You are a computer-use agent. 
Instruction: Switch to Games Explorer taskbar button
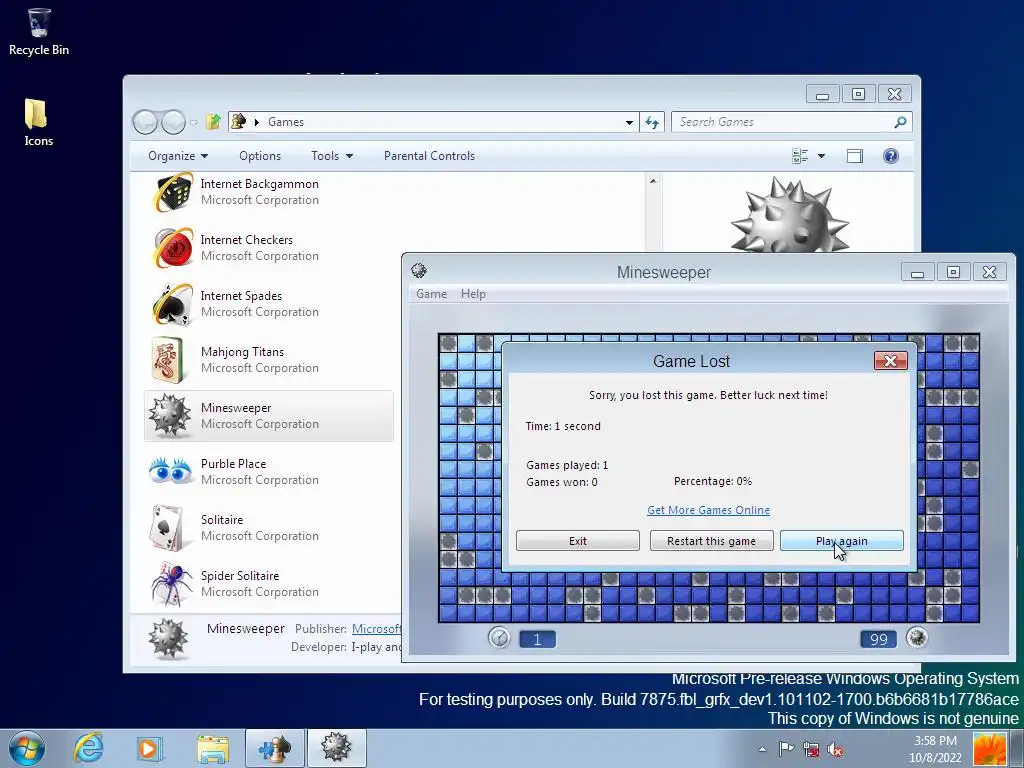(x=275, y=748)
